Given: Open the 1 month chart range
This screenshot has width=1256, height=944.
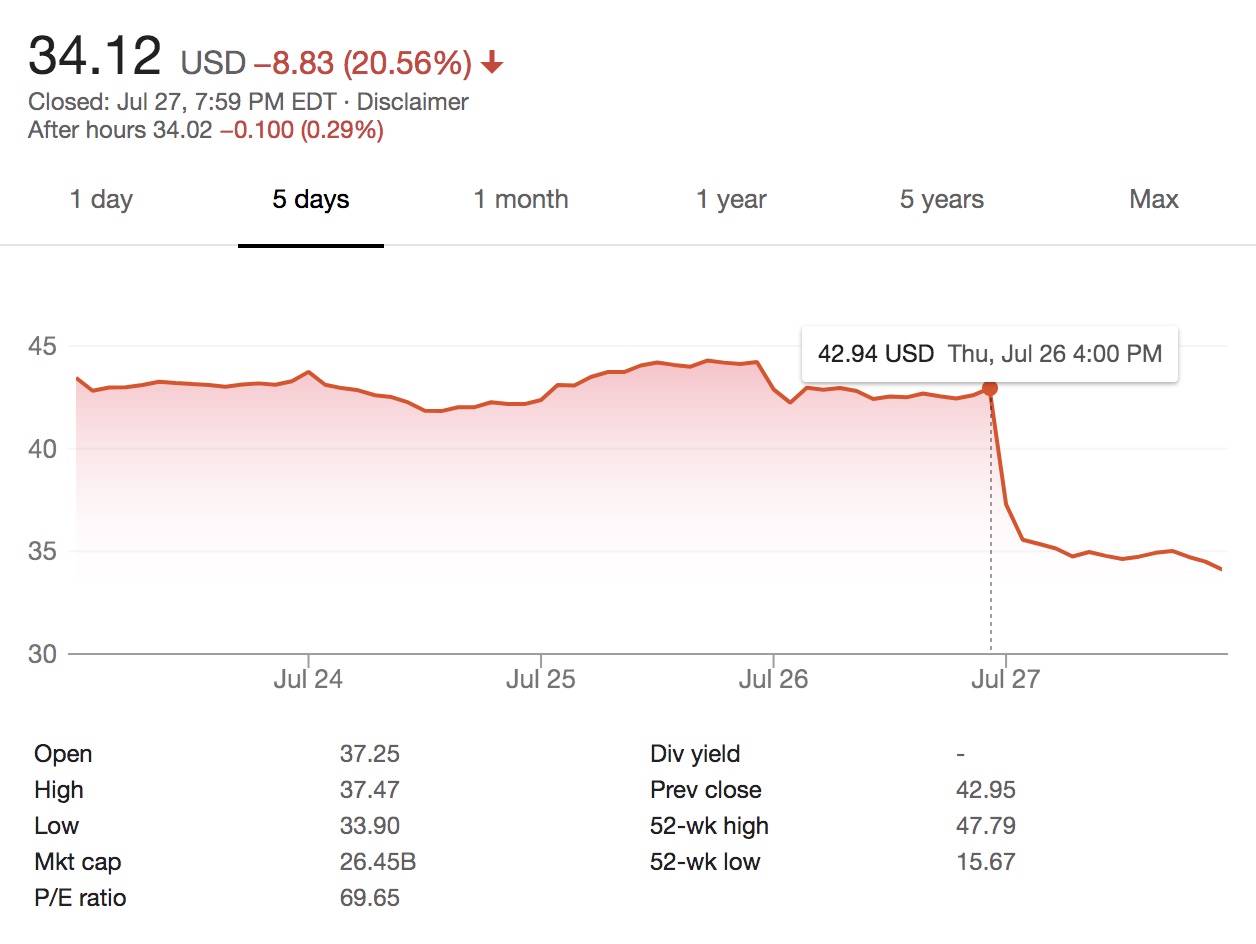Looking at the screenshot, I should tap(521, 199).
